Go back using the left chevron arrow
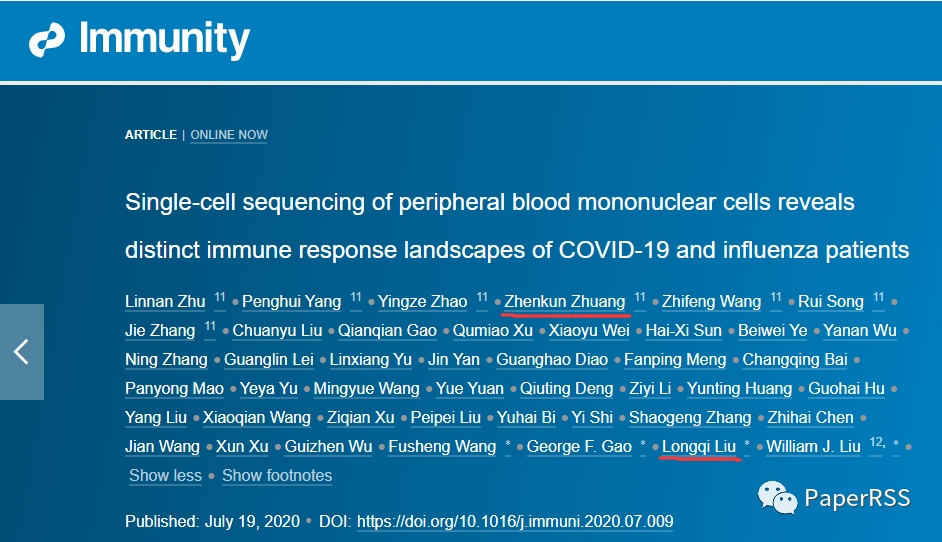 click(22, 352)
